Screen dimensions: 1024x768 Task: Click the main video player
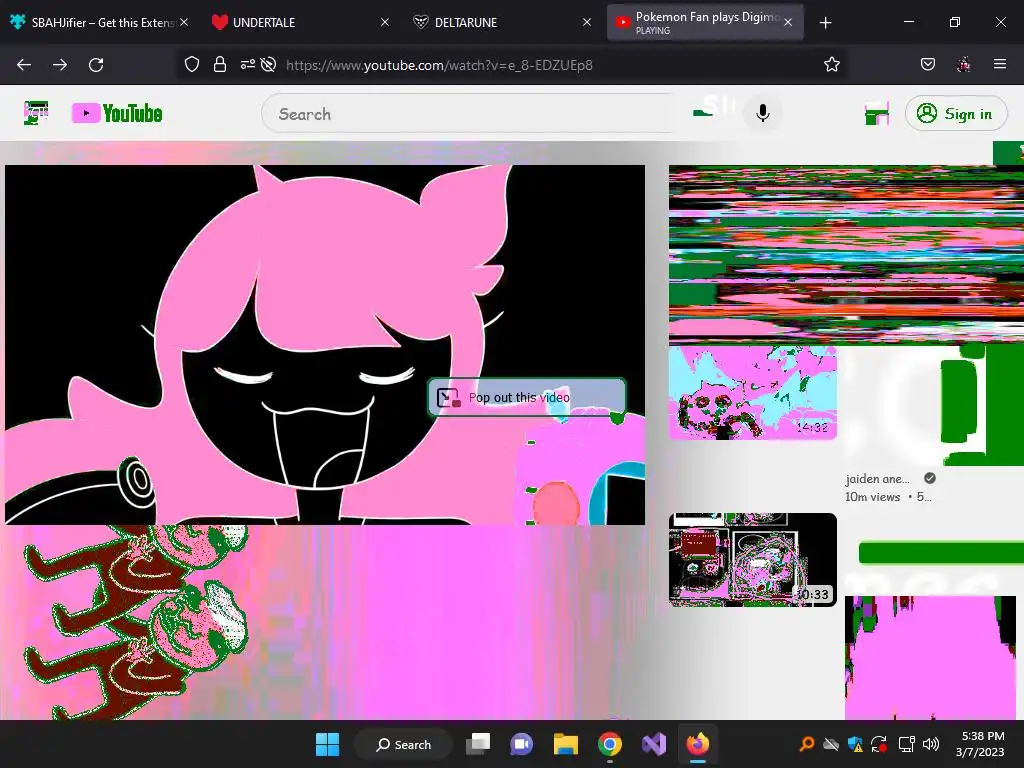[x=325, y=344]
